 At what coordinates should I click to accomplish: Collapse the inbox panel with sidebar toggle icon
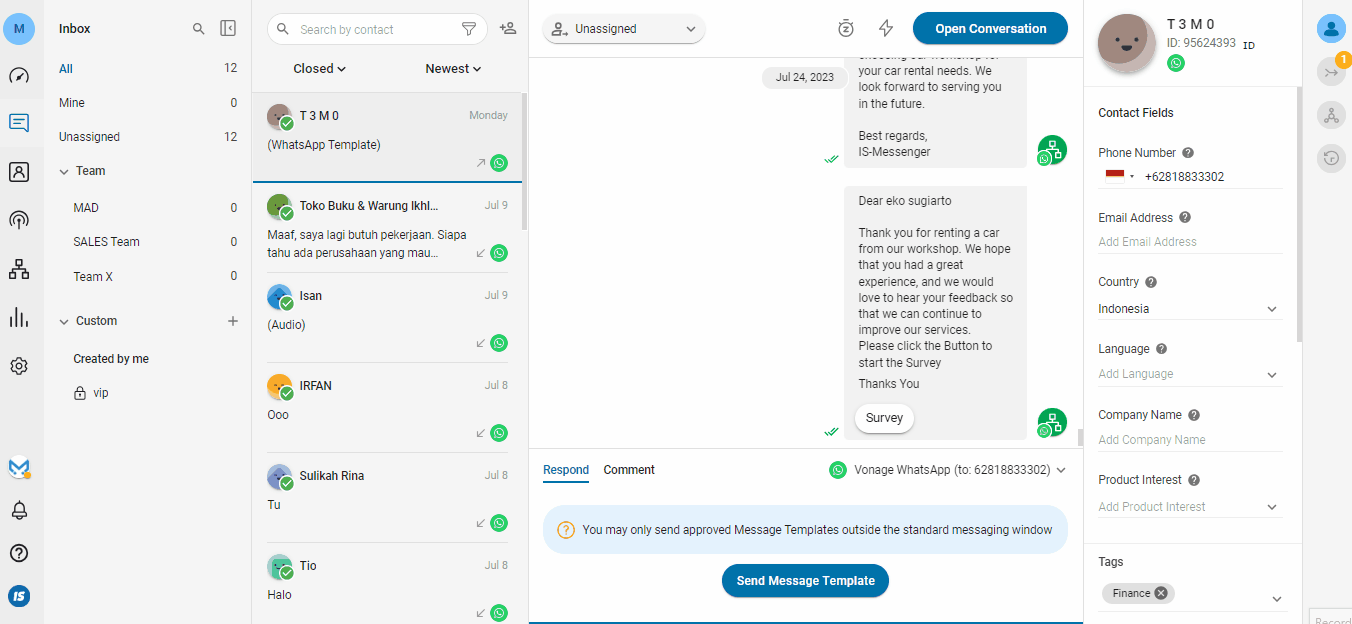(228, 29)
